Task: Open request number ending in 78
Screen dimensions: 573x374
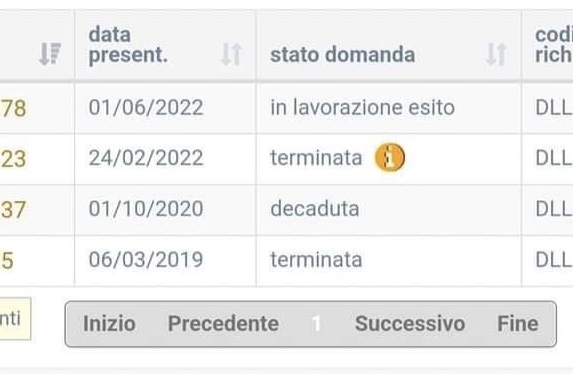Action: click(x=13, y=108)
